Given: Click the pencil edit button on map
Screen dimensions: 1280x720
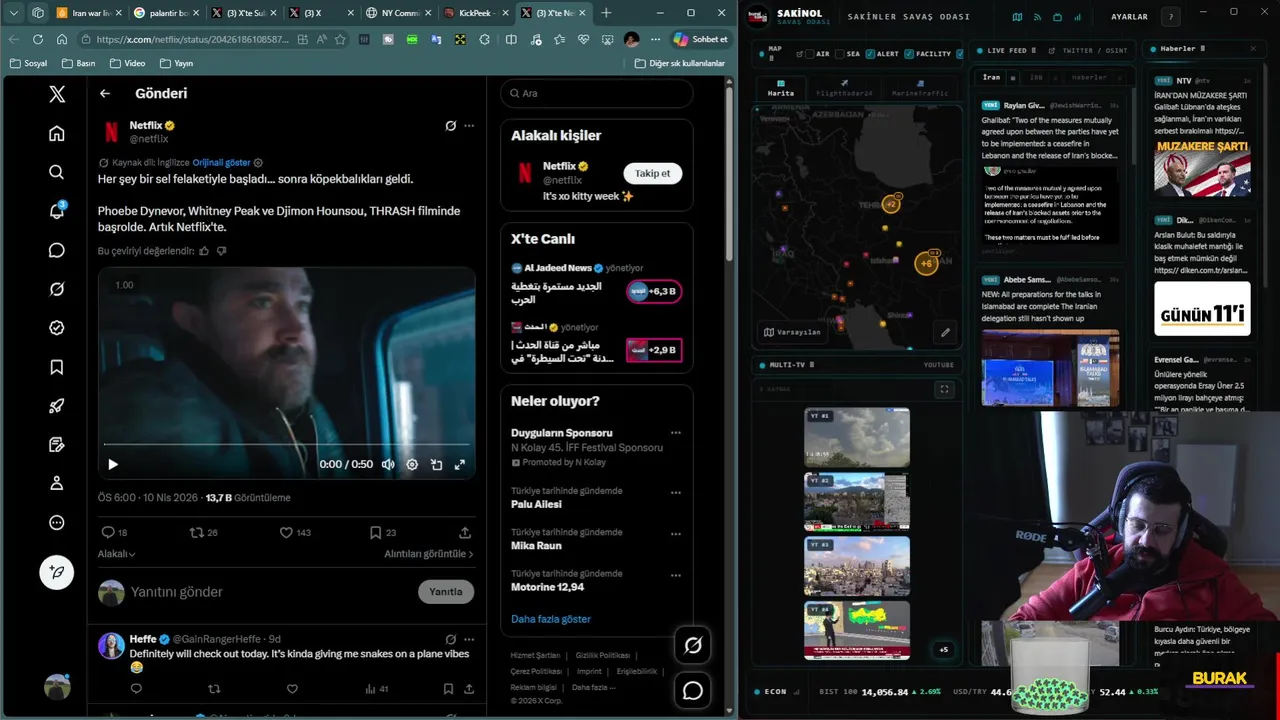Looking at the screenshot, I should pyautogui.click(x=945, y=332).
